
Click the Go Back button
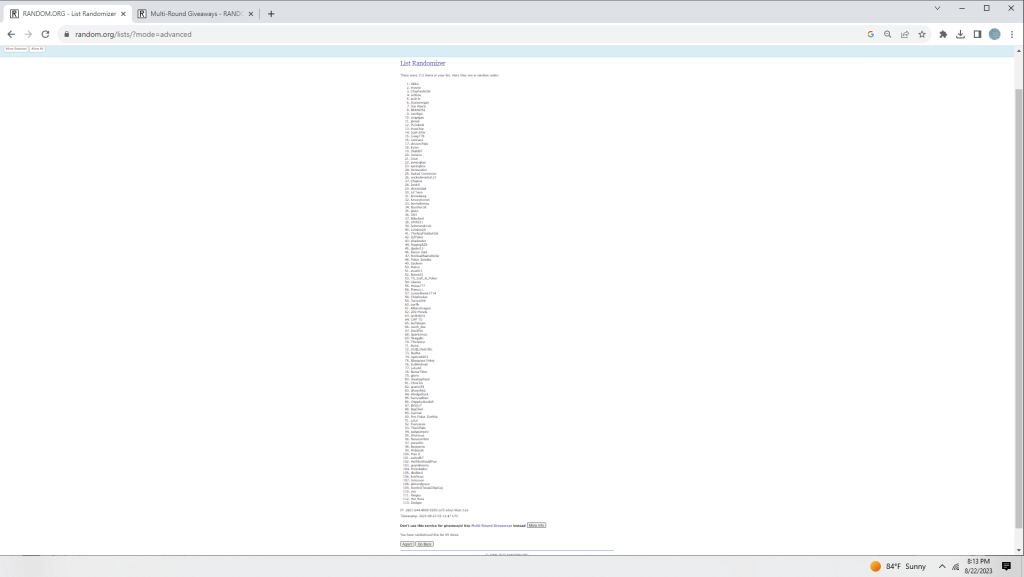point(424,544)
